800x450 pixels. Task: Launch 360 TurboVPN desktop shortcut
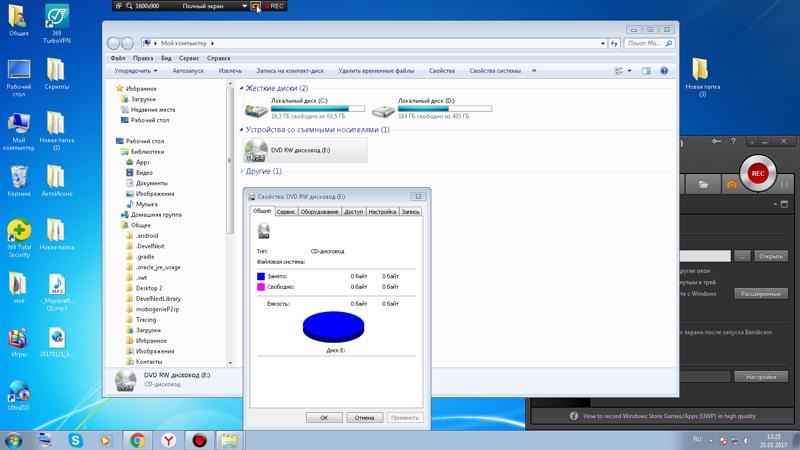(x=57, y=23)
